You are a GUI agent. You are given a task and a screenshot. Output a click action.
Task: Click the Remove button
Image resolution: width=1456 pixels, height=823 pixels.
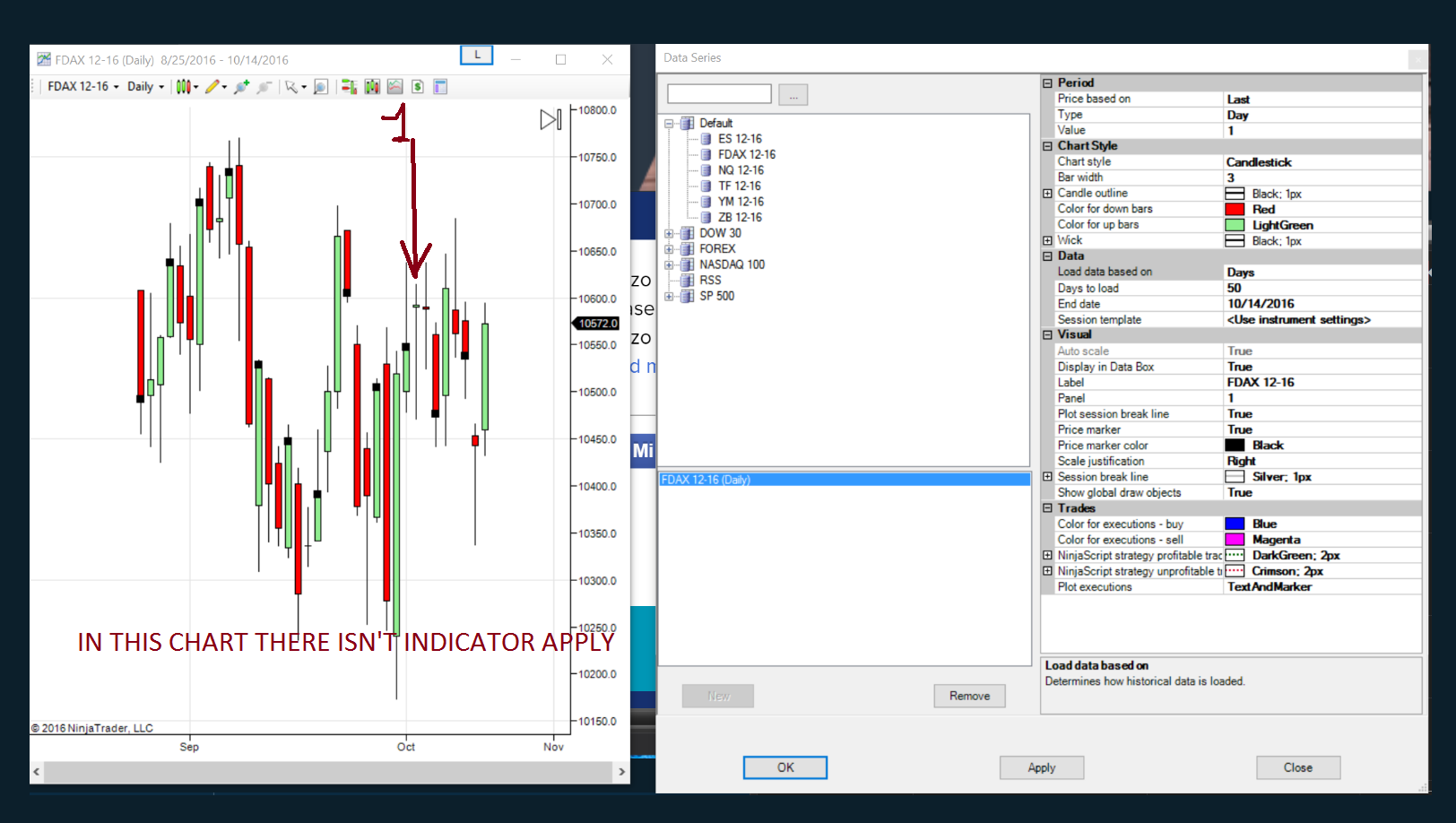point(969,696)
